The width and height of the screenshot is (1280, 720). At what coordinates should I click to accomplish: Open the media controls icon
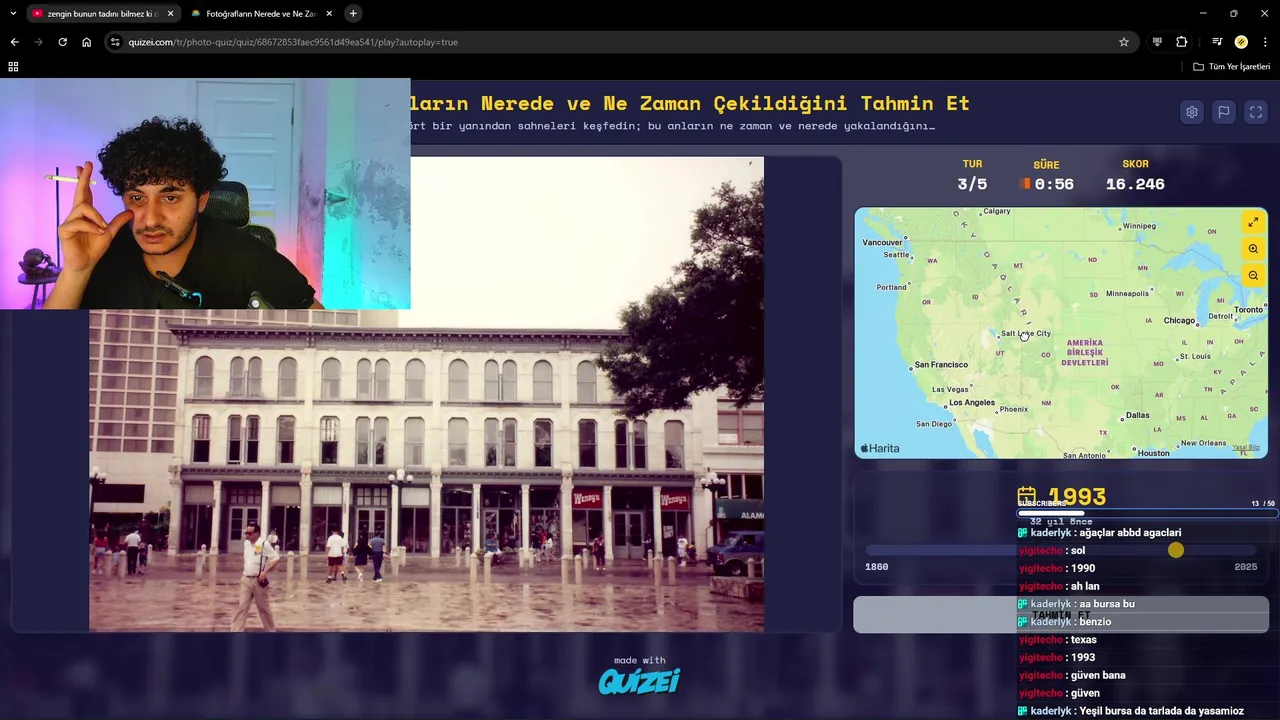[x=1217, y=42]
